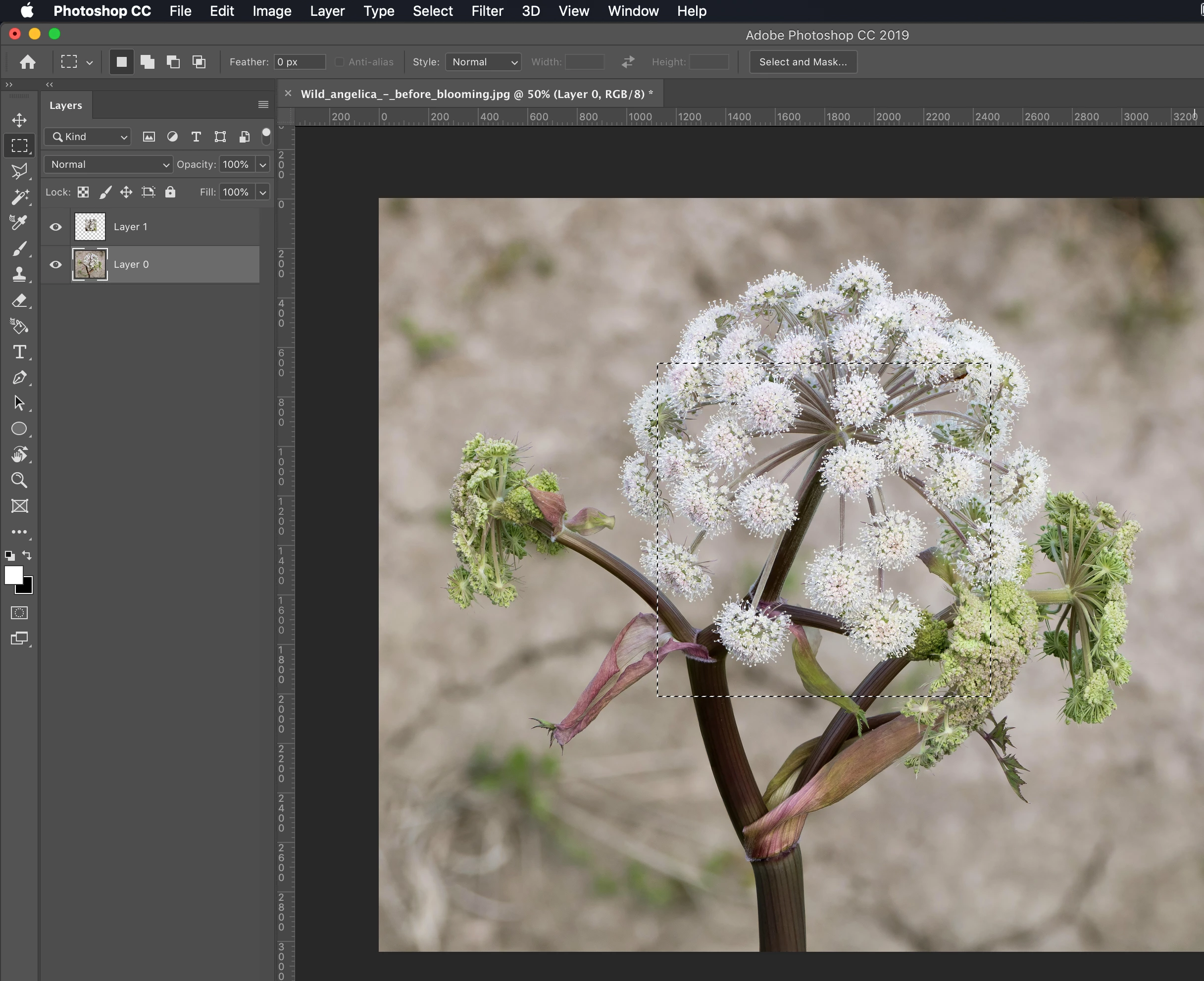Click the Select and Mask button
The image size is (1204, 981).
click(803, 61)
